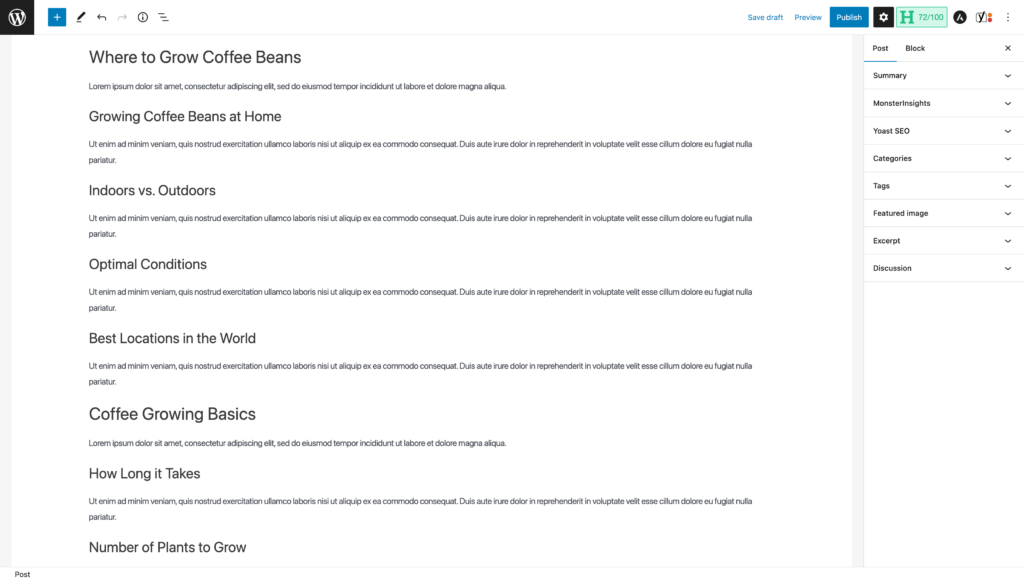Expand the Summary panel

(x=944, y=76)
